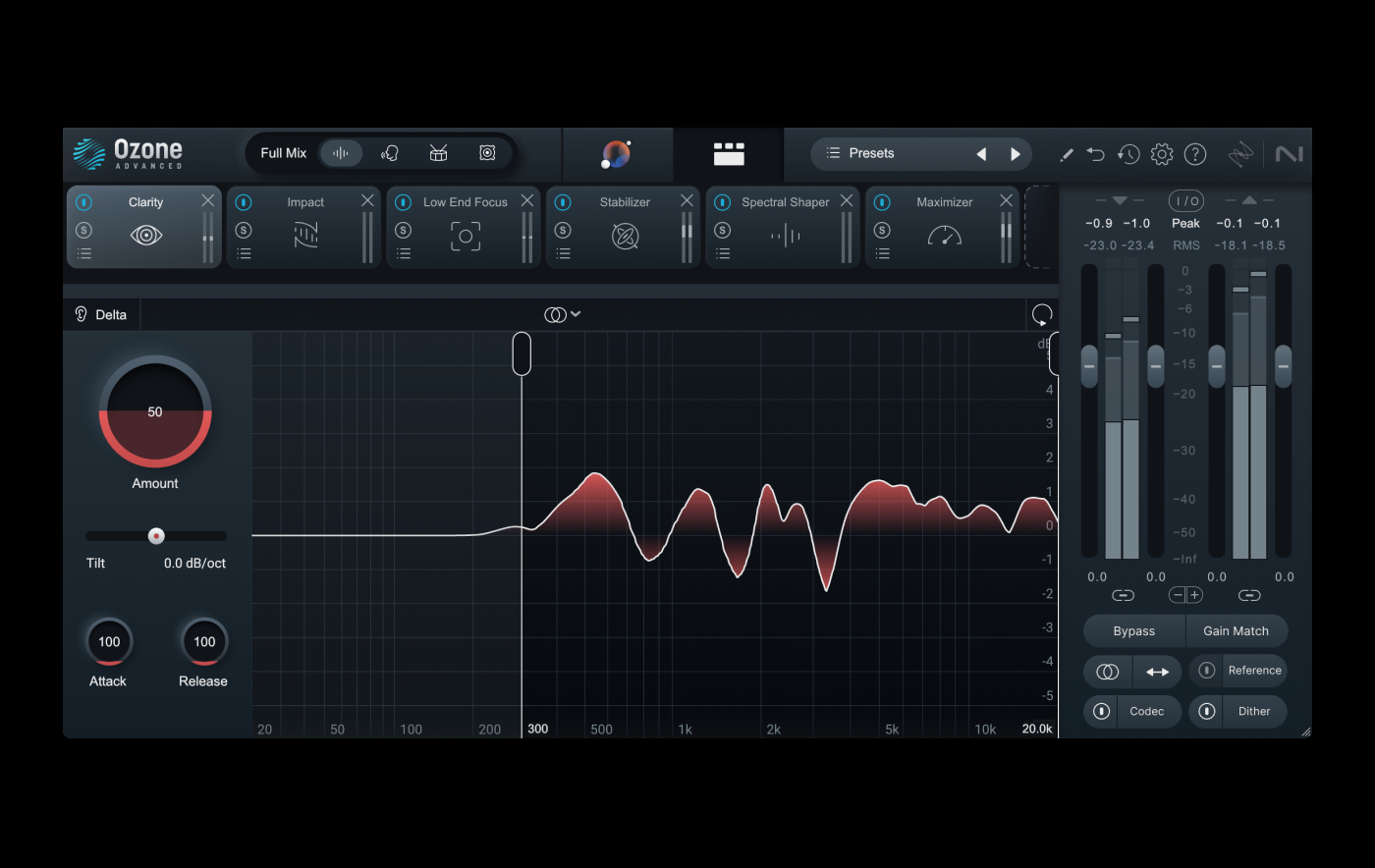This screenshot has width=1375, height=868.
Task: Select the Low End Focus module
Action: [x=464, y=227]
